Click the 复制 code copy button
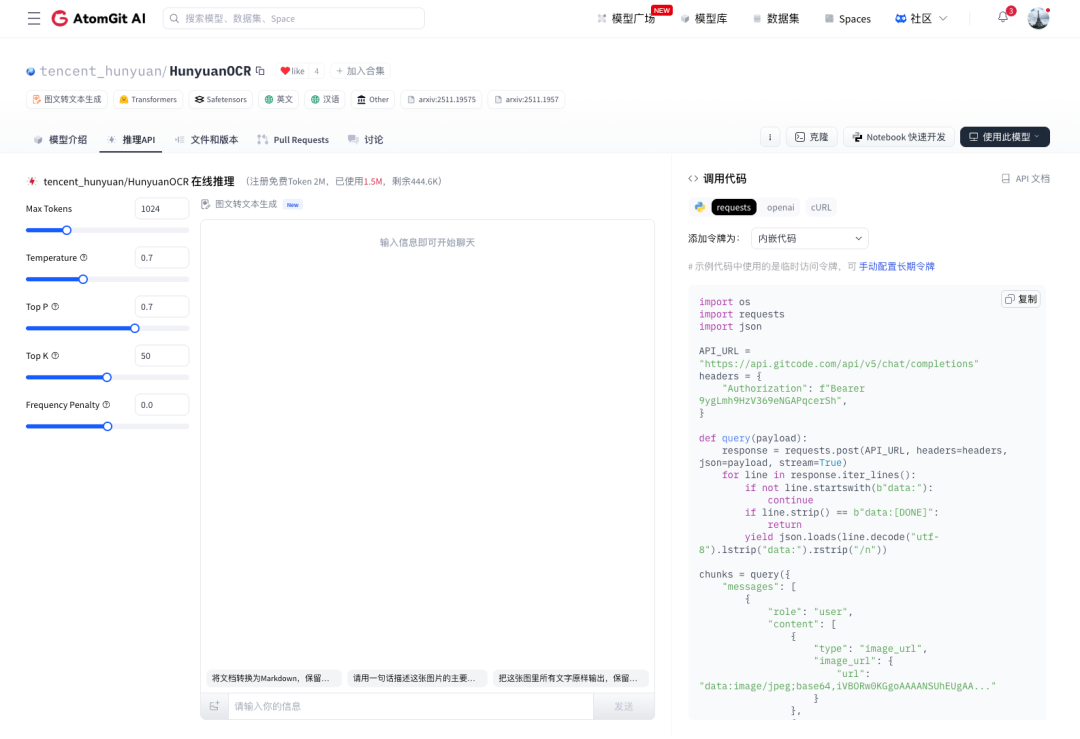 tap(1021, 299)
